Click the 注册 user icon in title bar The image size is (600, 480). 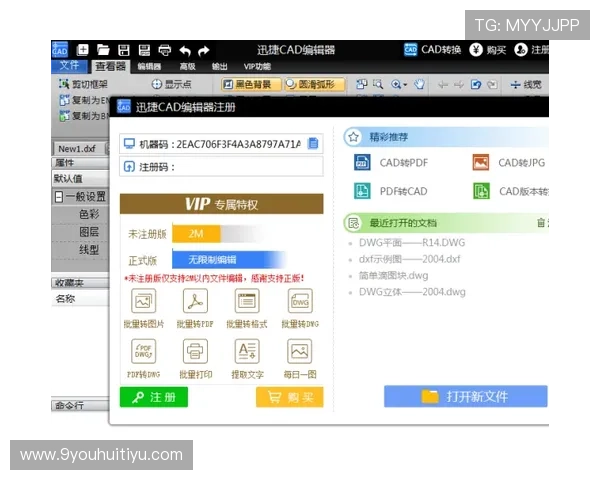pos(521,50)
